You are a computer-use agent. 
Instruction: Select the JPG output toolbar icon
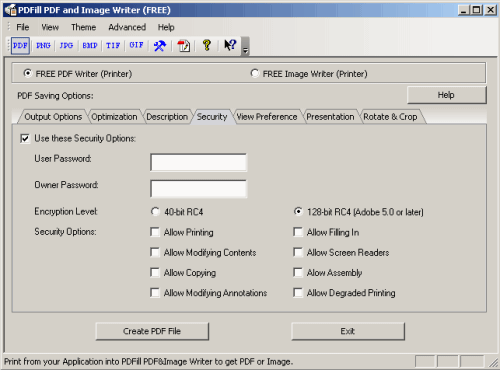[x=66, y=45]
